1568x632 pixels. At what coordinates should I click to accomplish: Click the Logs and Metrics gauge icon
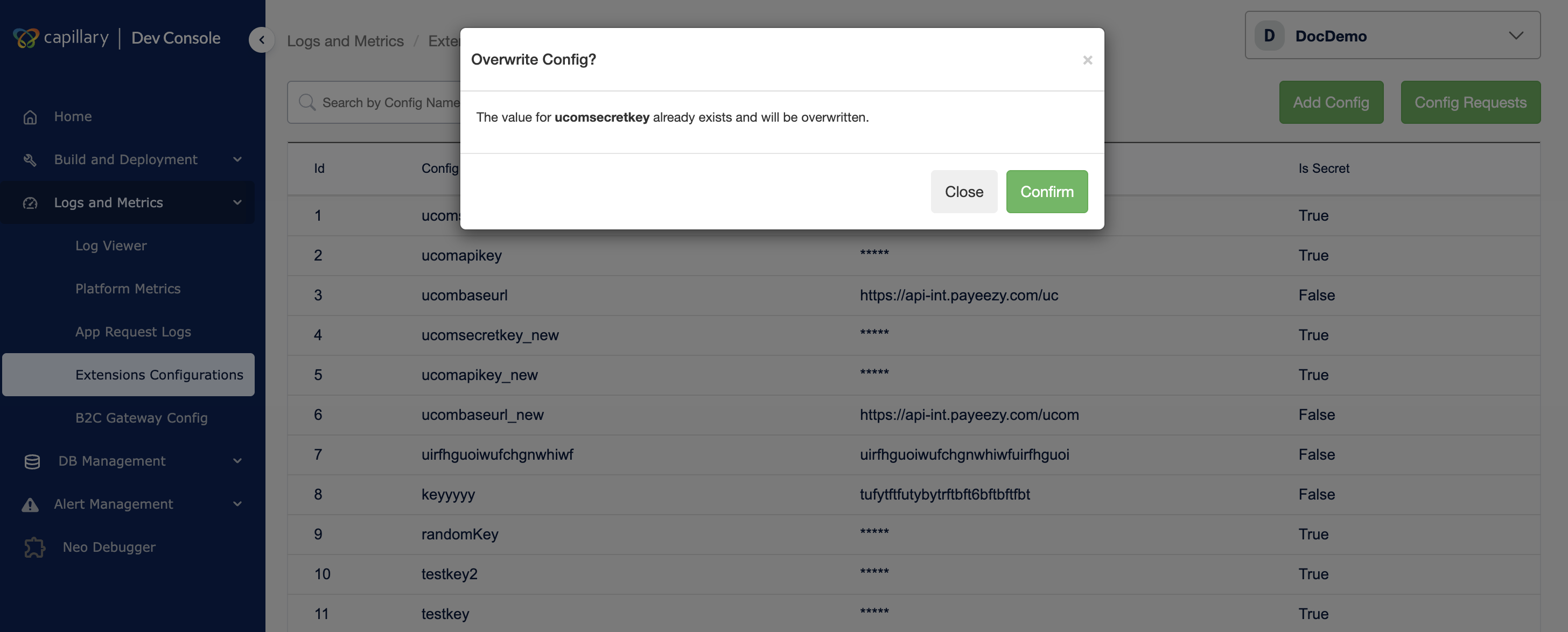[x=30, y=203]
